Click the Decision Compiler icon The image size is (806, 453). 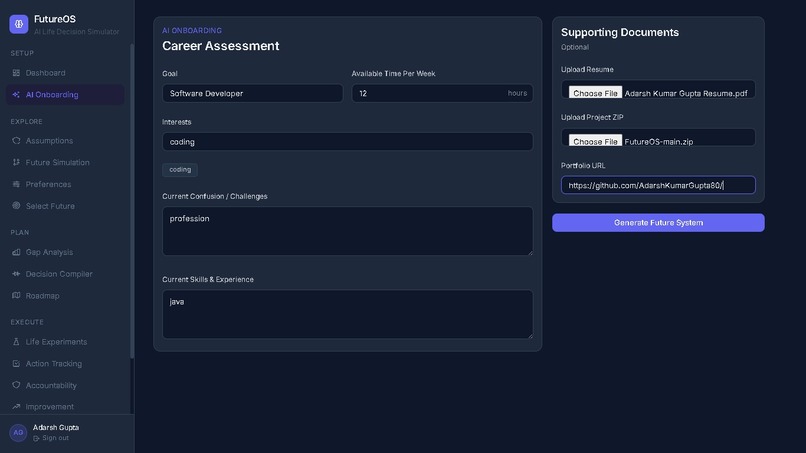pyautogui.click(x=16, y=274)
